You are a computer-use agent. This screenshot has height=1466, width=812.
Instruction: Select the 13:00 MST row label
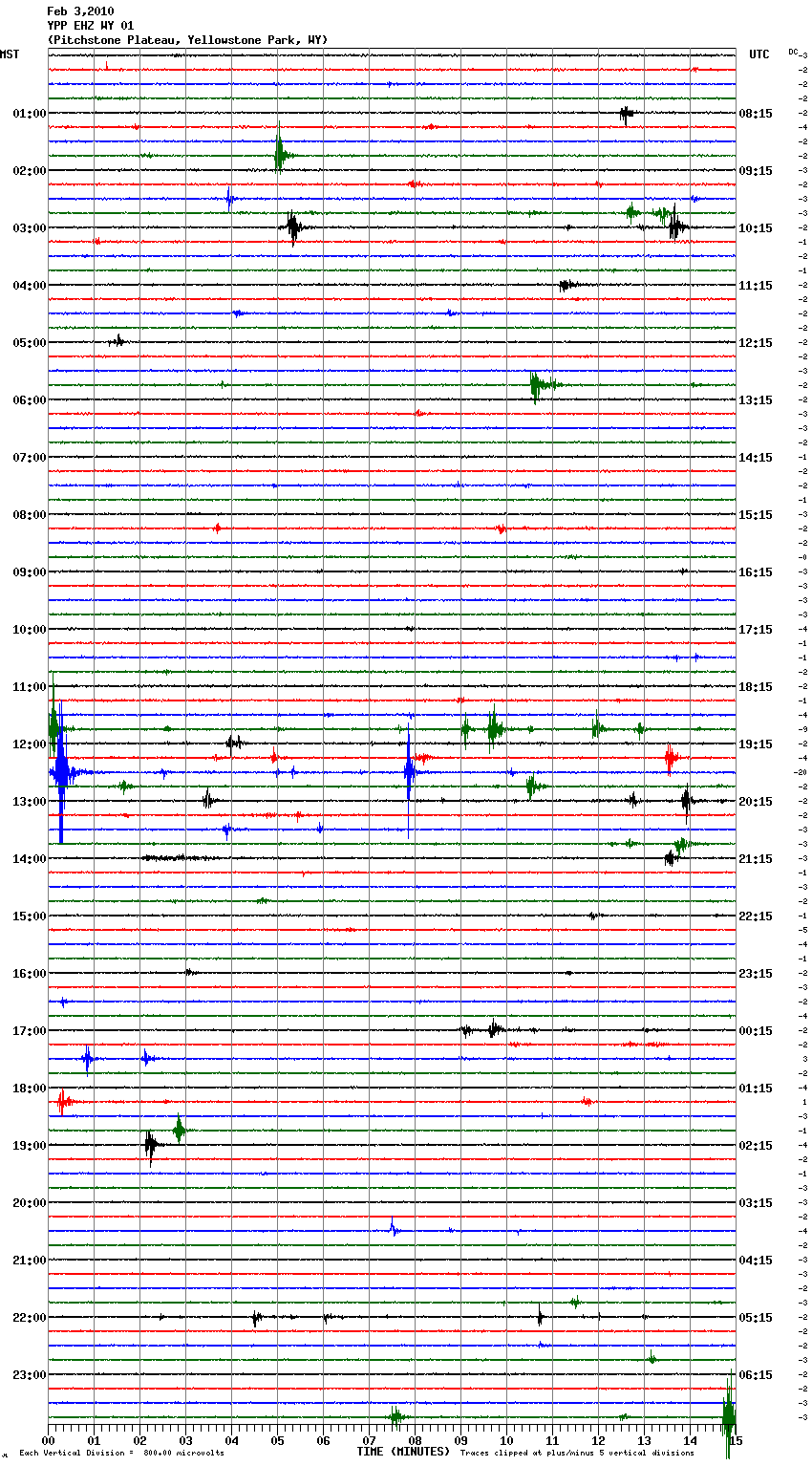coord(30,802)
